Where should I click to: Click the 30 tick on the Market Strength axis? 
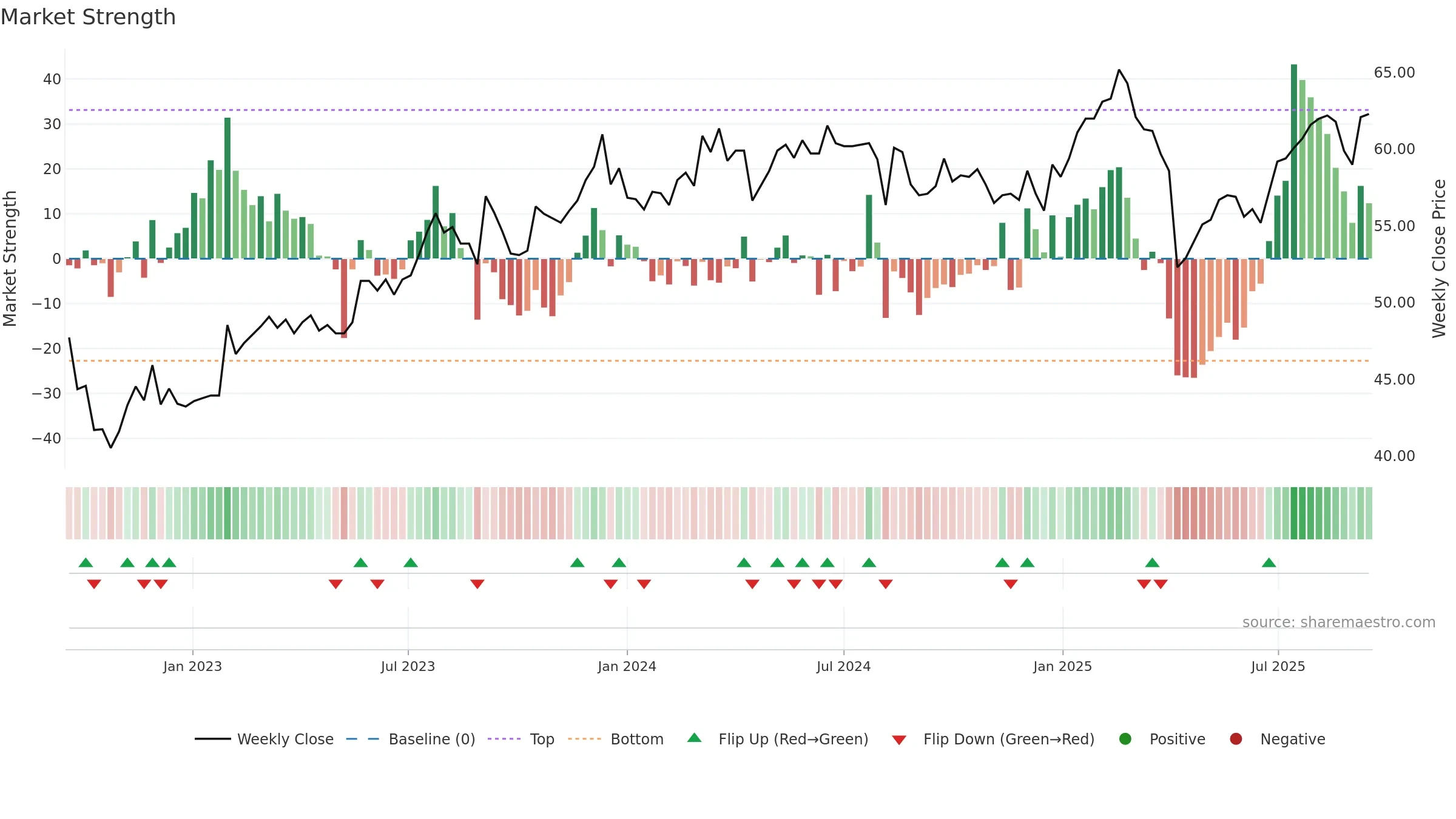click(x=52, y=124)
